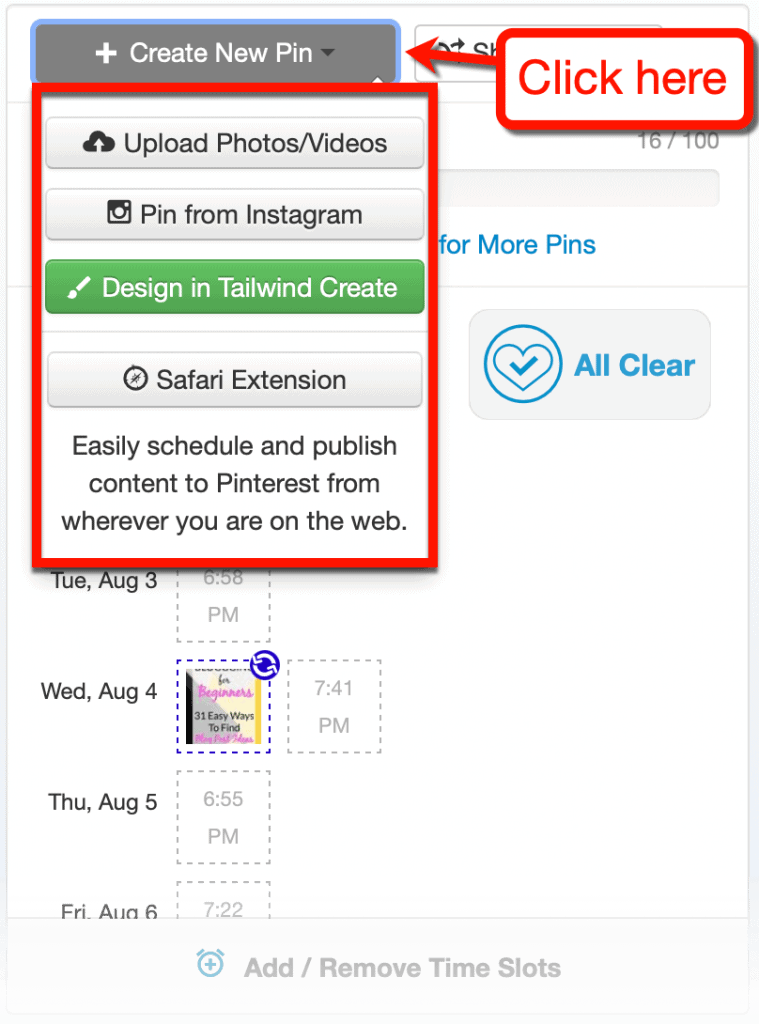This screenshot has width=759, height=1024.
Task: Expand the scheduling options menu arrow
Action: (x=327, y=54)
